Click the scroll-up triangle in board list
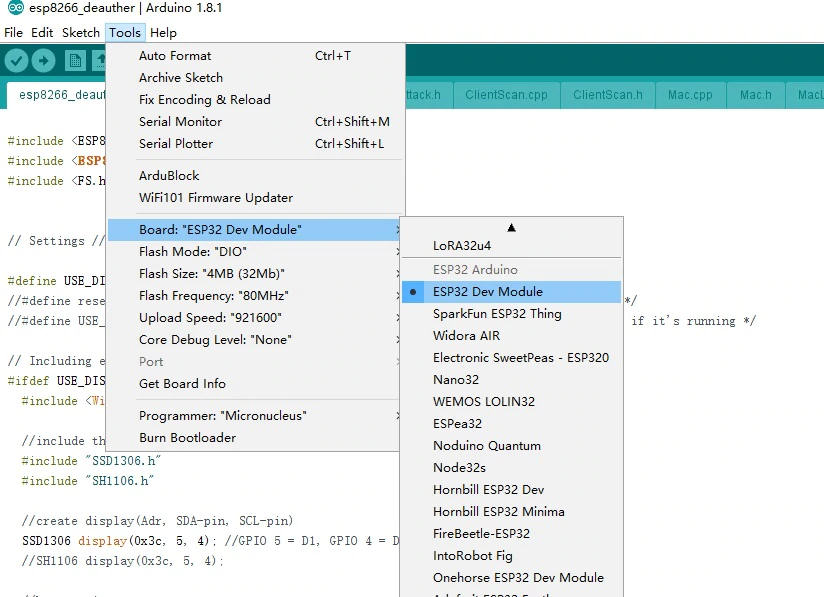 (511, 228)
